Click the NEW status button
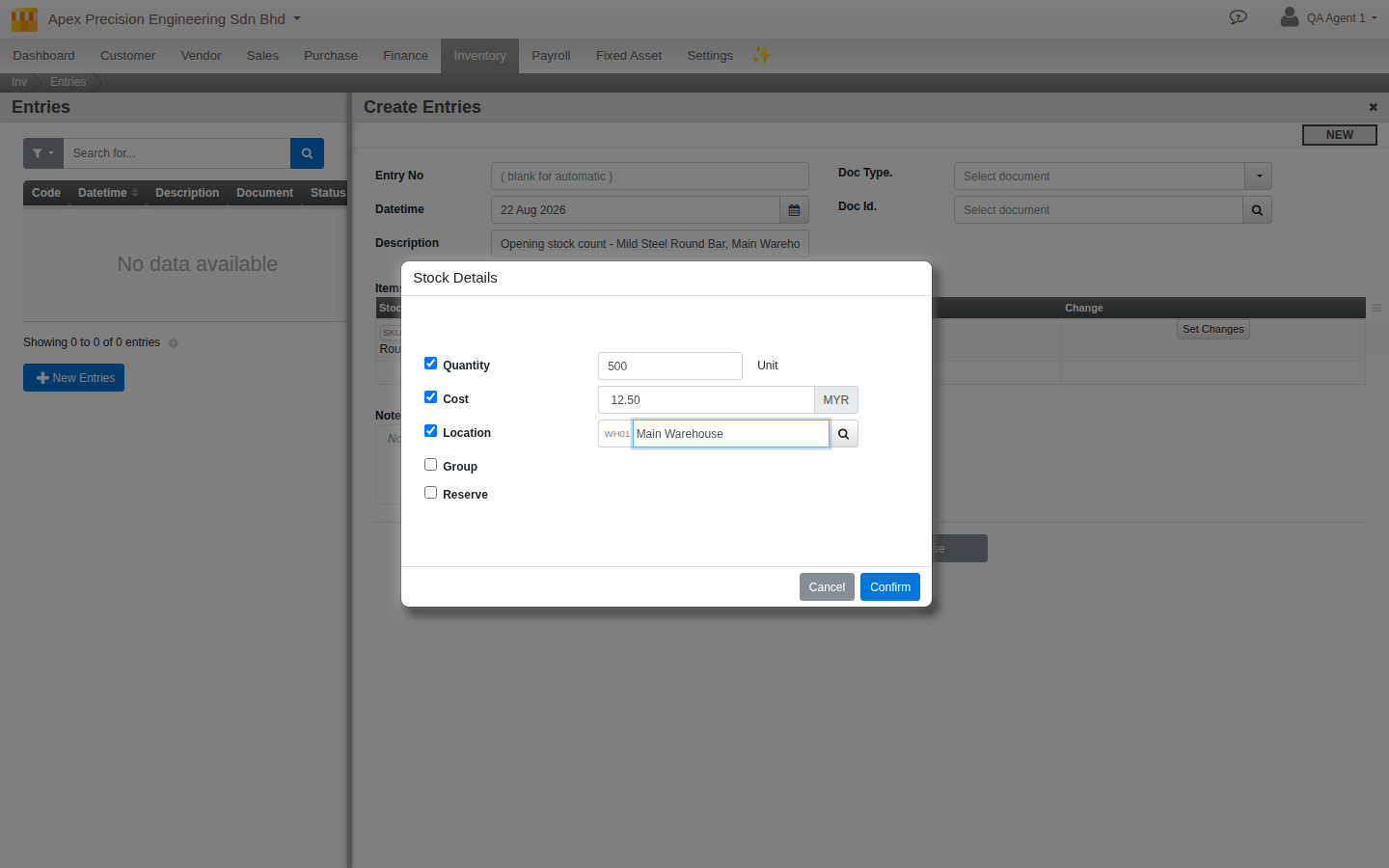This screenshot has height=868, width=1389. point(1339,135)
